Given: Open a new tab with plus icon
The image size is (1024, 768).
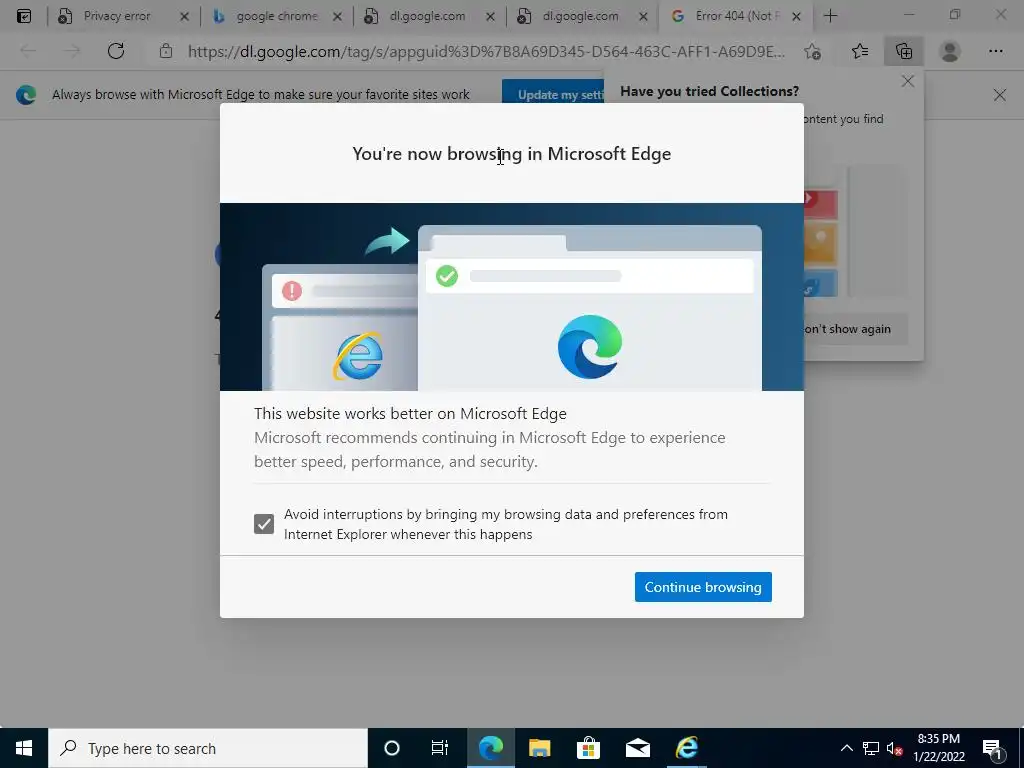Looking at the screenshot, I should click(830, 16).
